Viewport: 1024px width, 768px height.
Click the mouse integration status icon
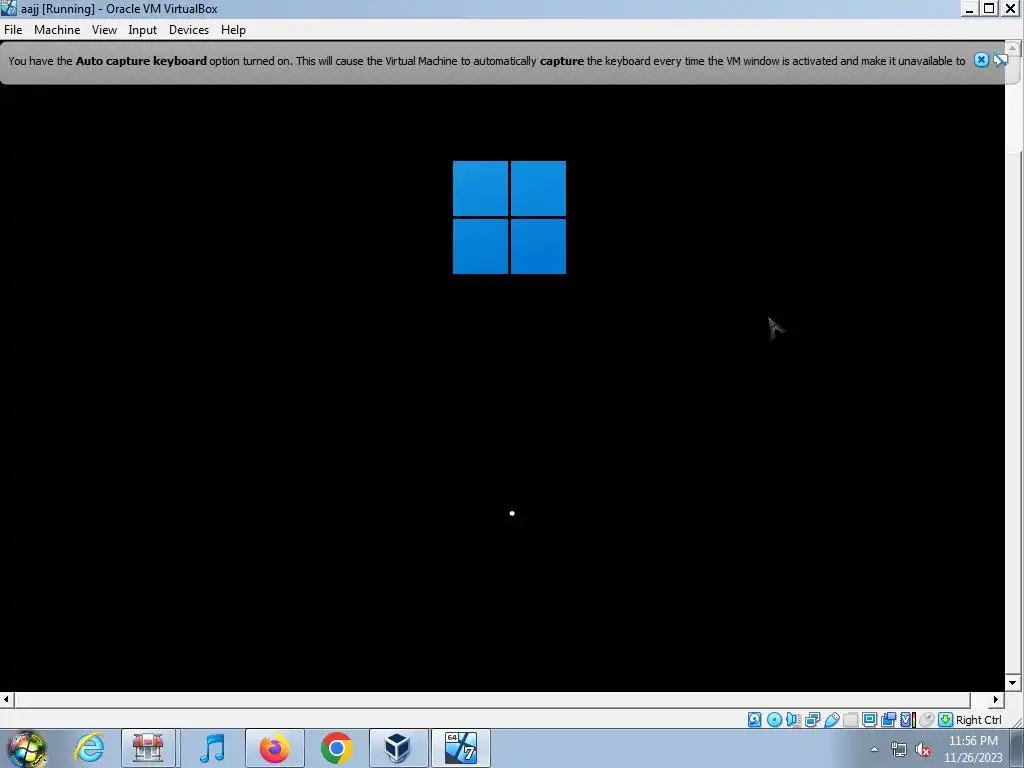926,720
